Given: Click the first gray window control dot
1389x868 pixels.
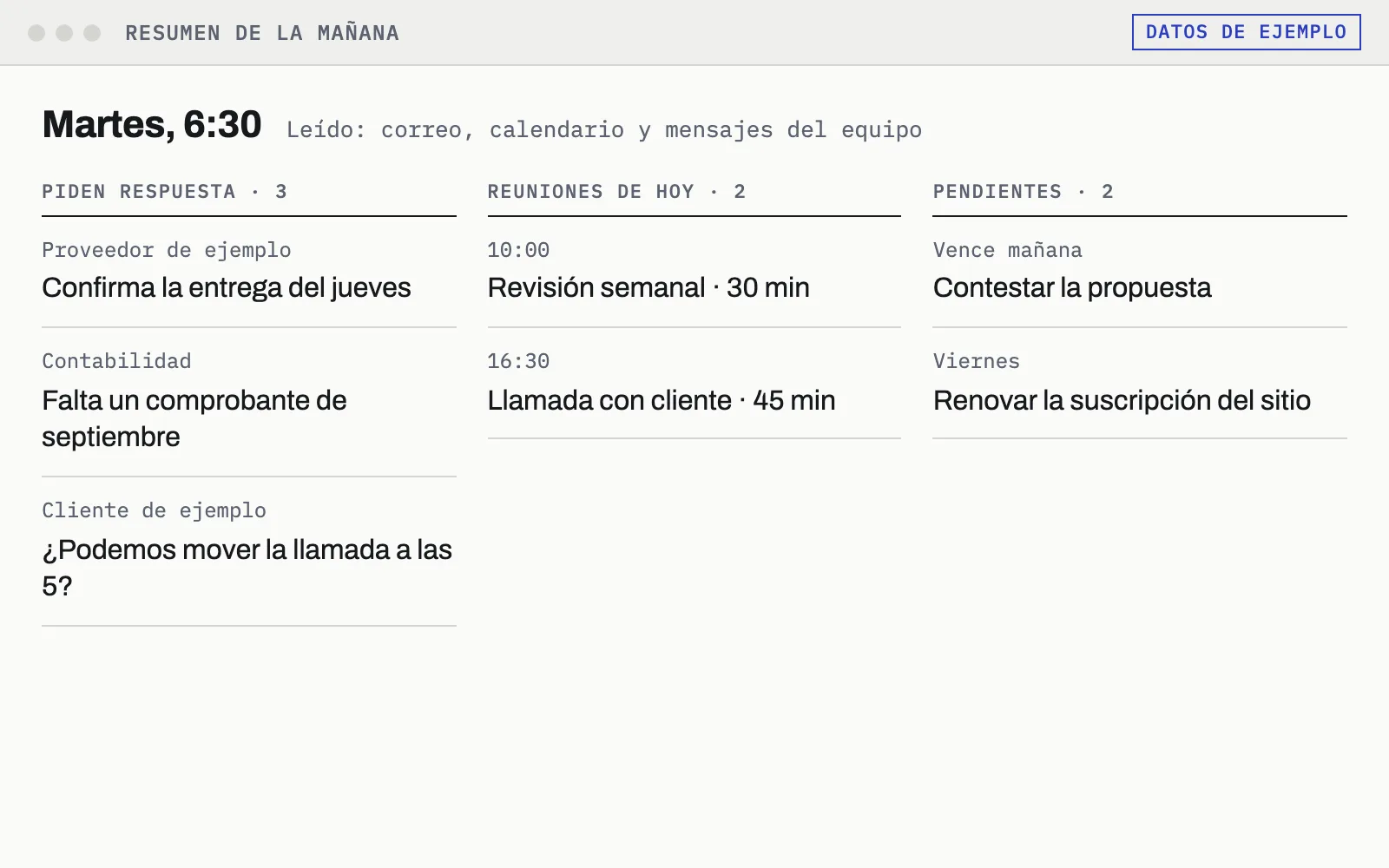Looking at the screenshot, I should click(36, 33).
